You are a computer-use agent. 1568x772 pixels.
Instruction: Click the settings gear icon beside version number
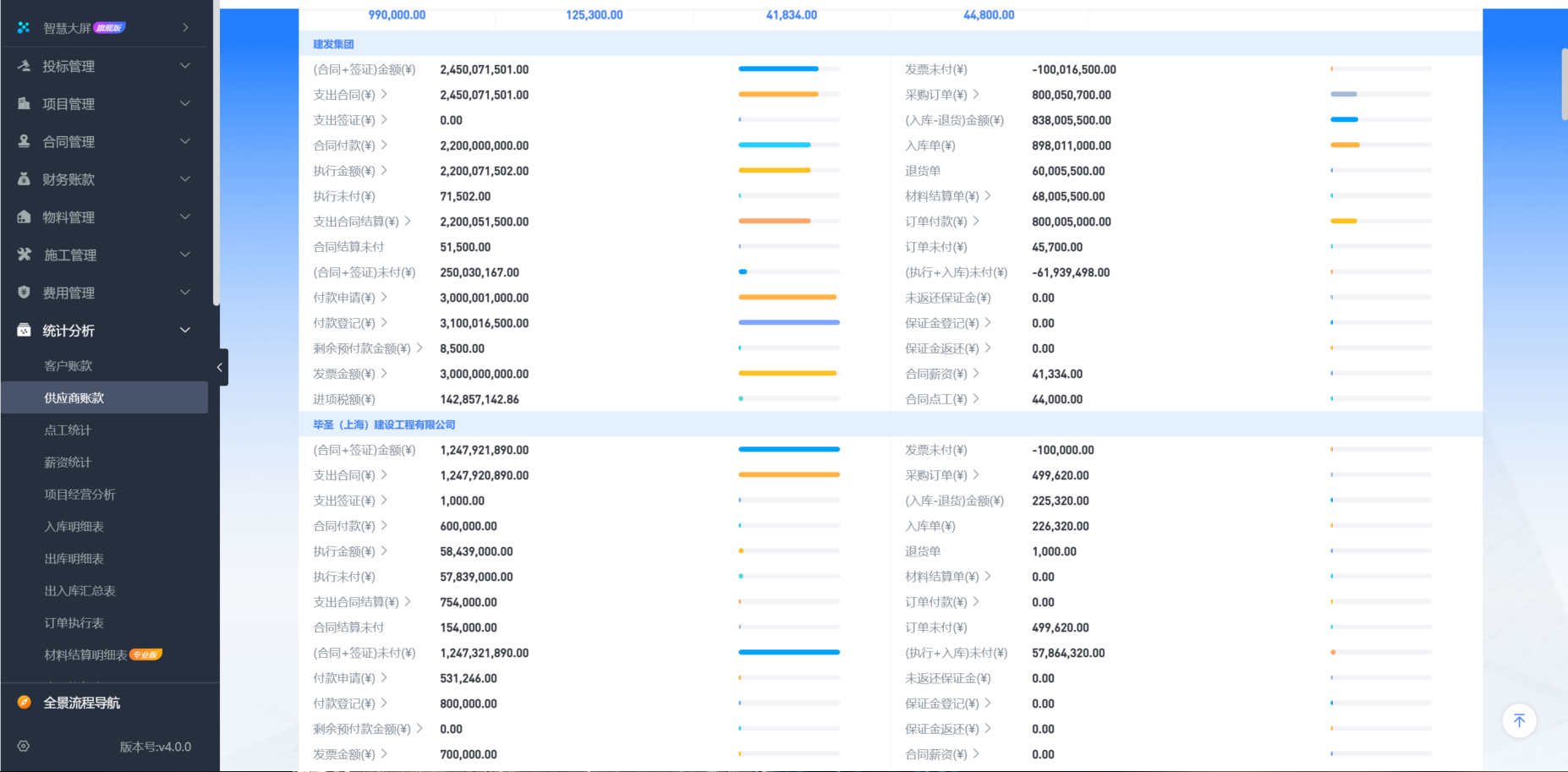click(x=24, y=747)
